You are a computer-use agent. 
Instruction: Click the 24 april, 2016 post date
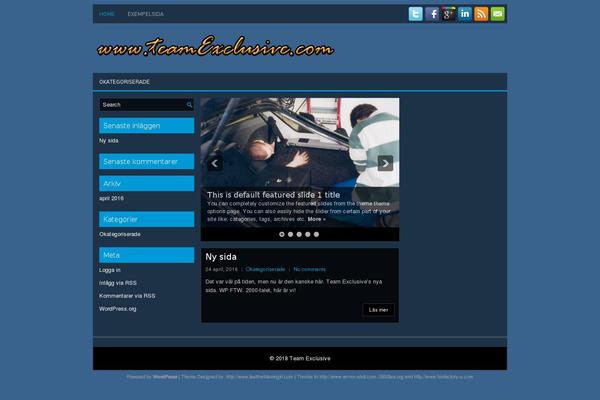pos(221,269)
